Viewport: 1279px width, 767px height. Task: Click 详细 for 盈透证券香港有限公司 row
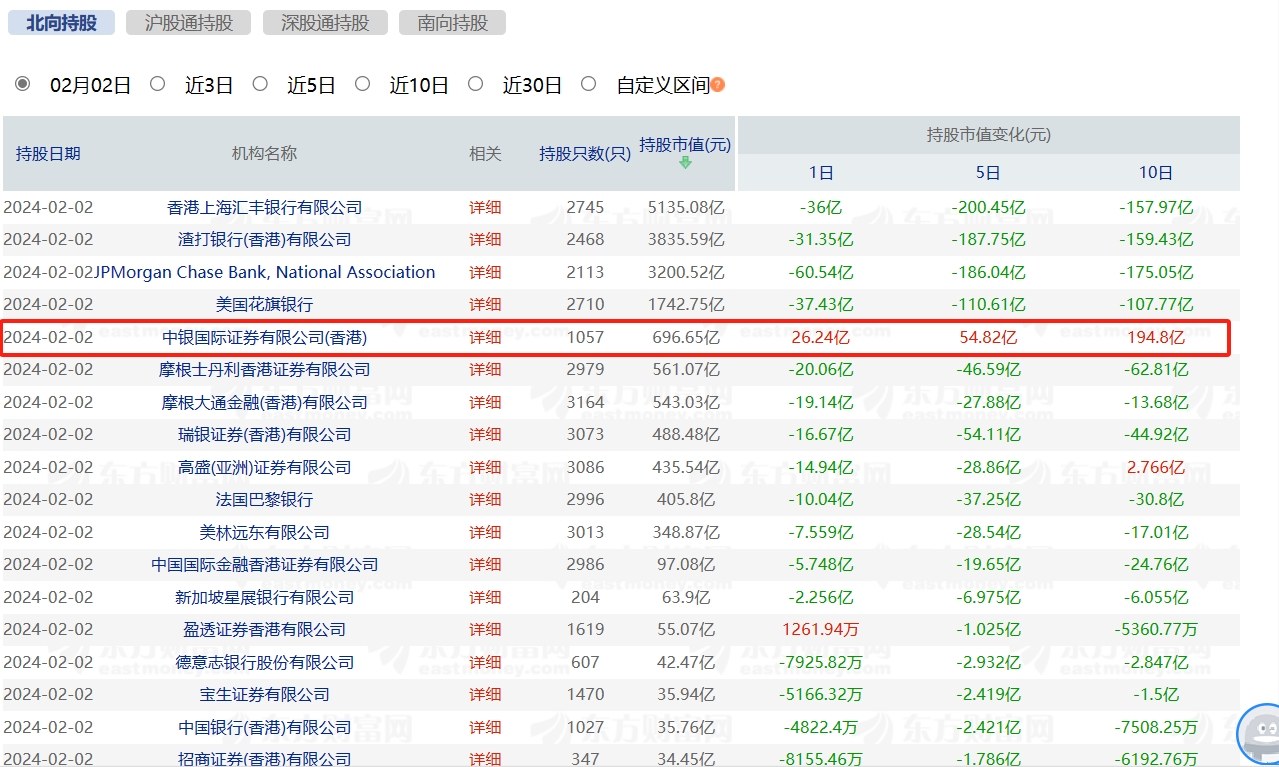point(485,629)
